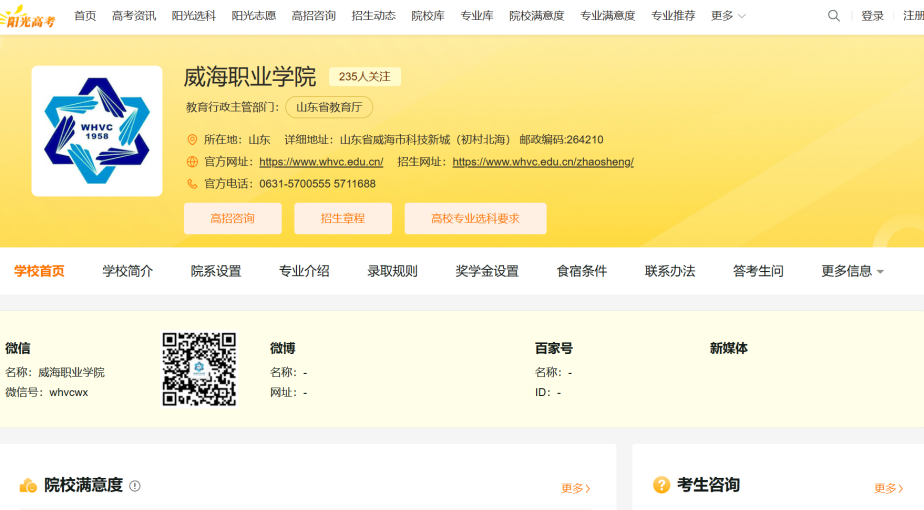Switch to the 学校简介 tab

point(127,271)
